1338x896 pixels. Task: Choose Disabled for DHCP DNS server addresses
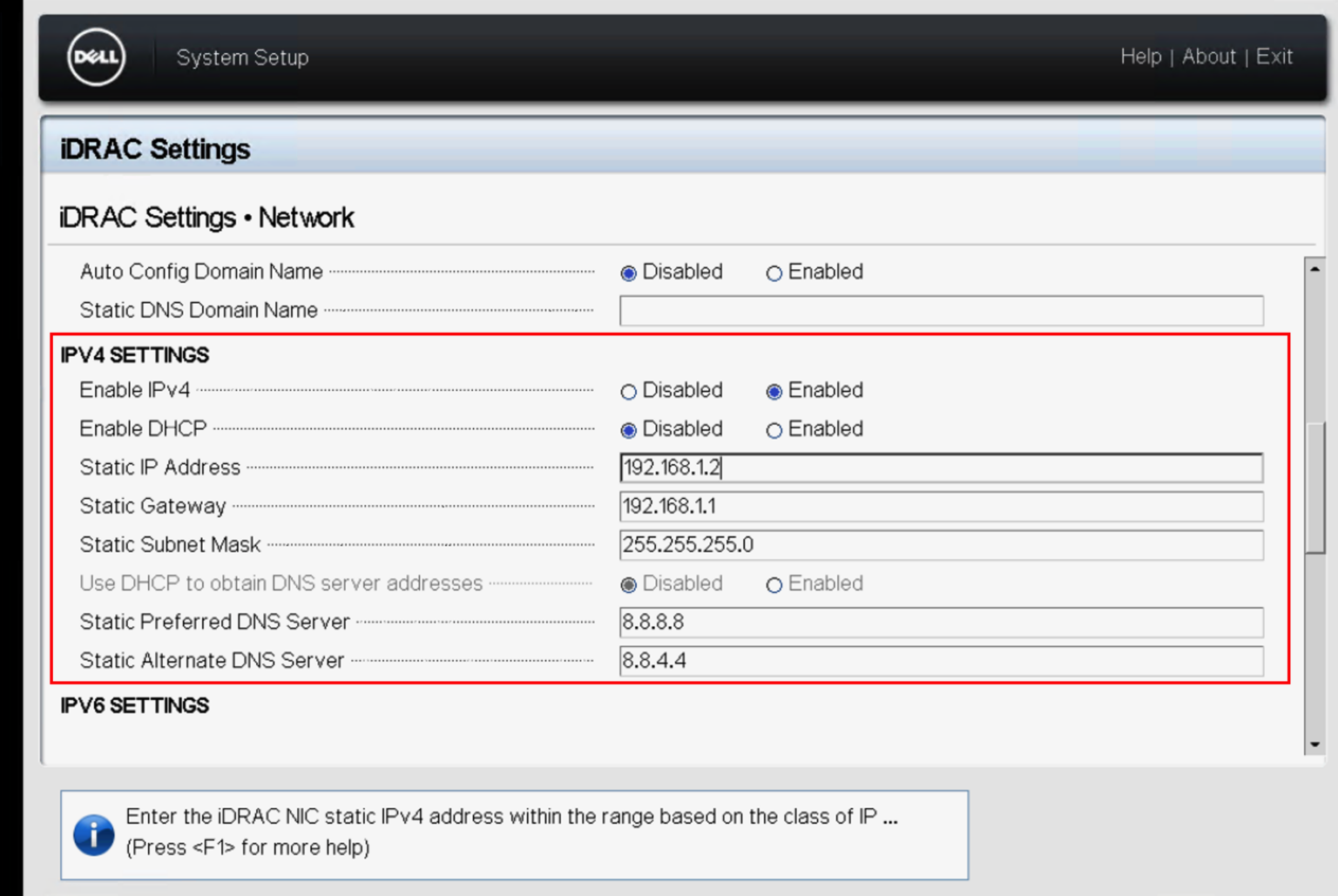tap(628, 585)
